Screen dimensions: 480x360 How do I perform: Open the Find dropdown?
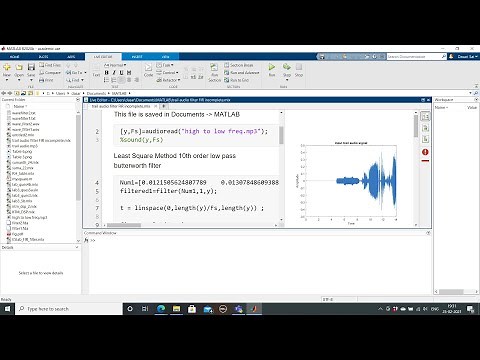[75, 80]
